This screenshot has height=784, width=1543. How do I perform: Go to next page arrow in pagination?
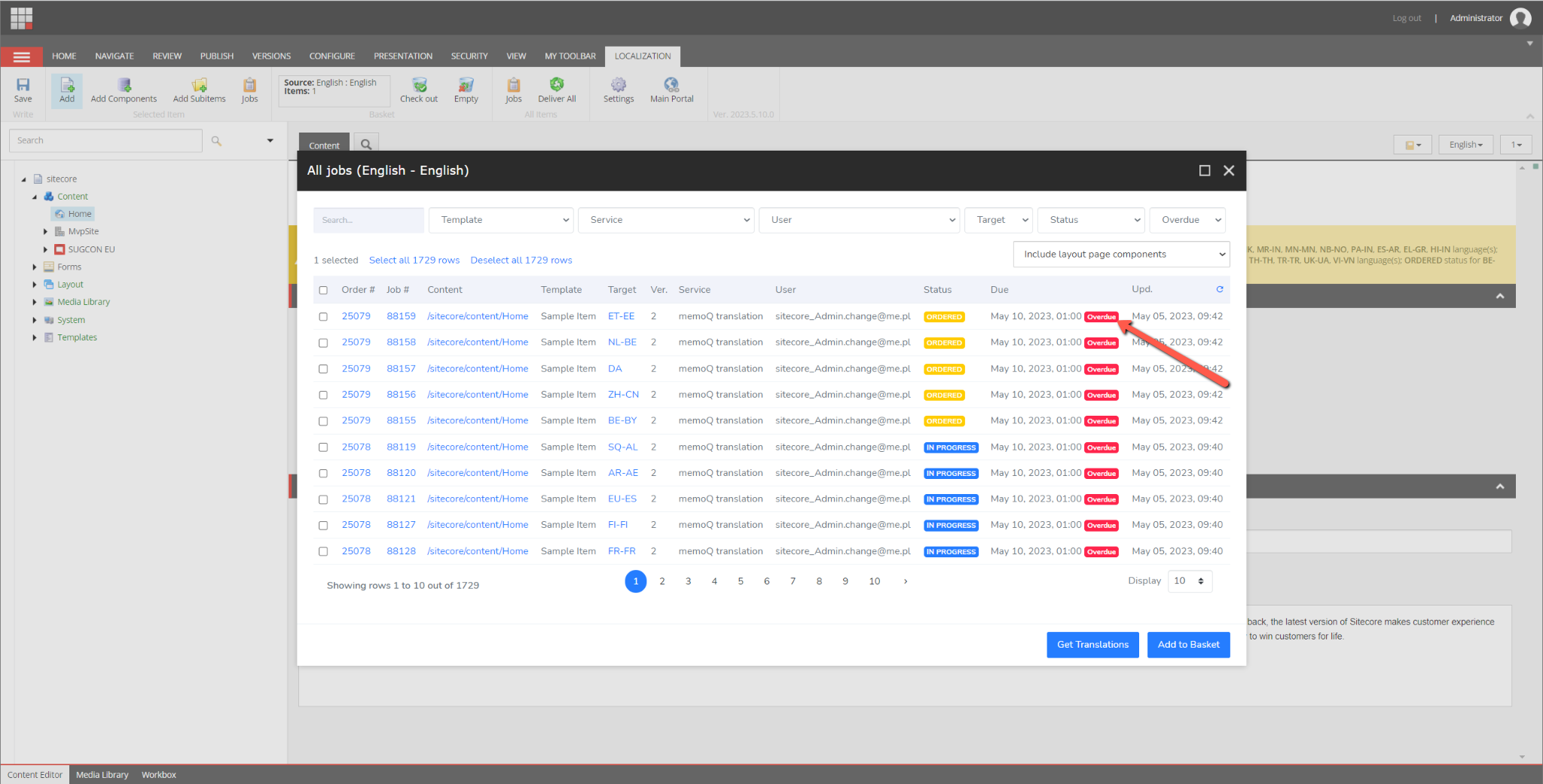[906, 581]
